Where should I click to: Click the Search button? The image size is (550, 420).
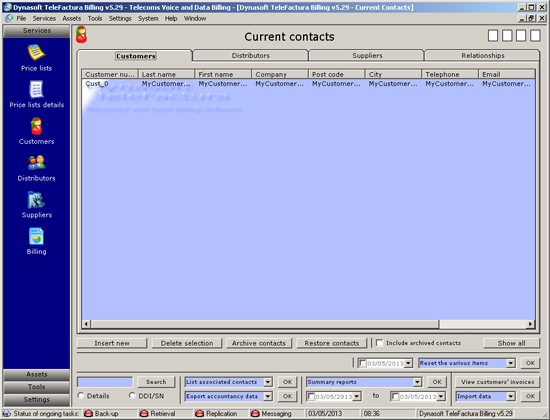(156, 382)
